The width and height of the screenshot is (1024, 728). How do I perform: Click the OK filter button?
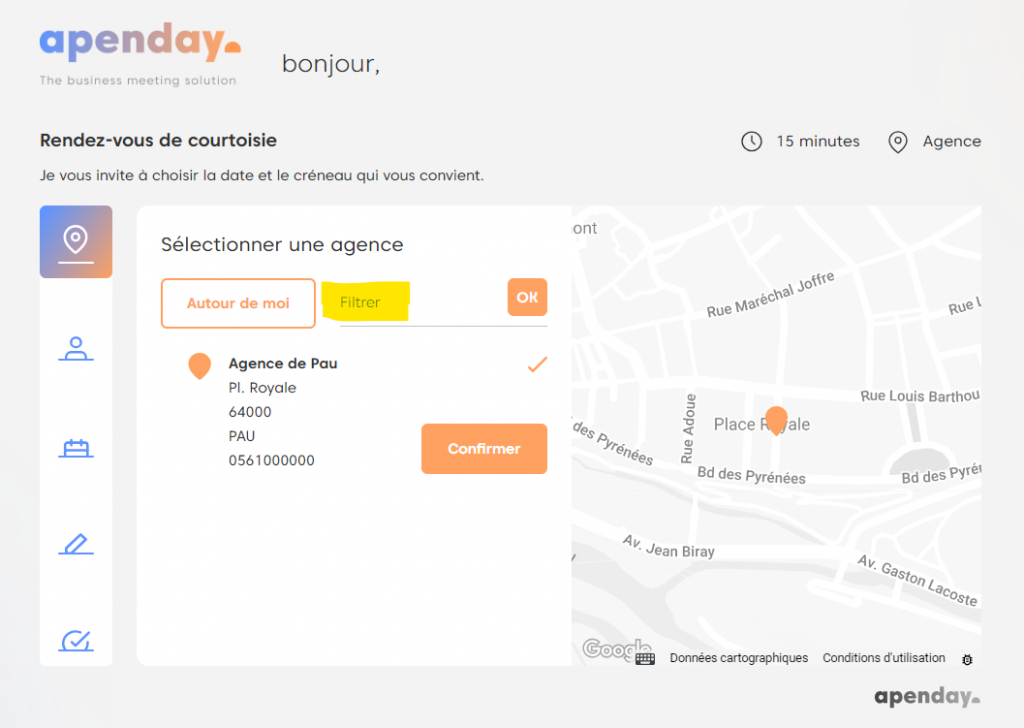(x=527, y=297)
